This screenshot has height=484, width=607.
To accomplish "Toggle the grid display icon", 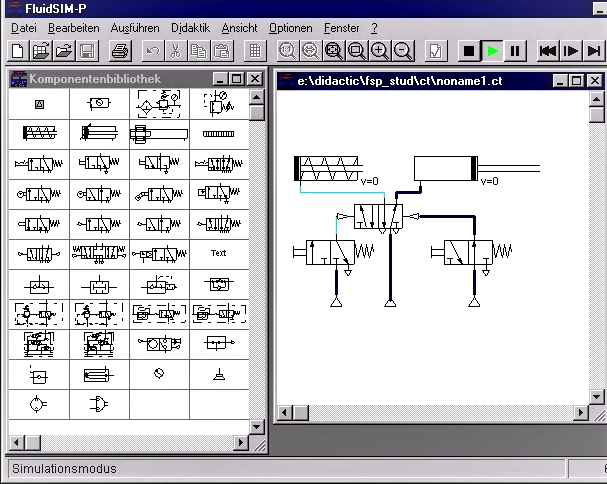I will pos(255,51).
